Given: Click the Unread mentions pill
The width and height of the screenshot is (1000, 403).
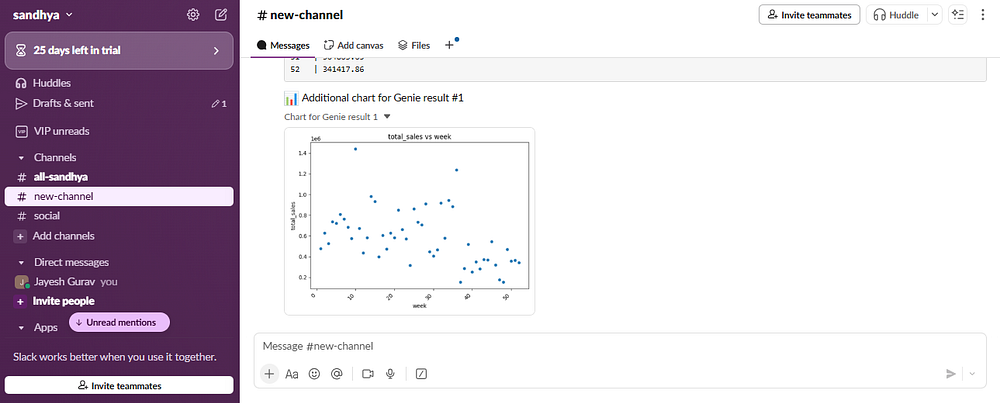Looking at the screenshot, I should point(120,322).
